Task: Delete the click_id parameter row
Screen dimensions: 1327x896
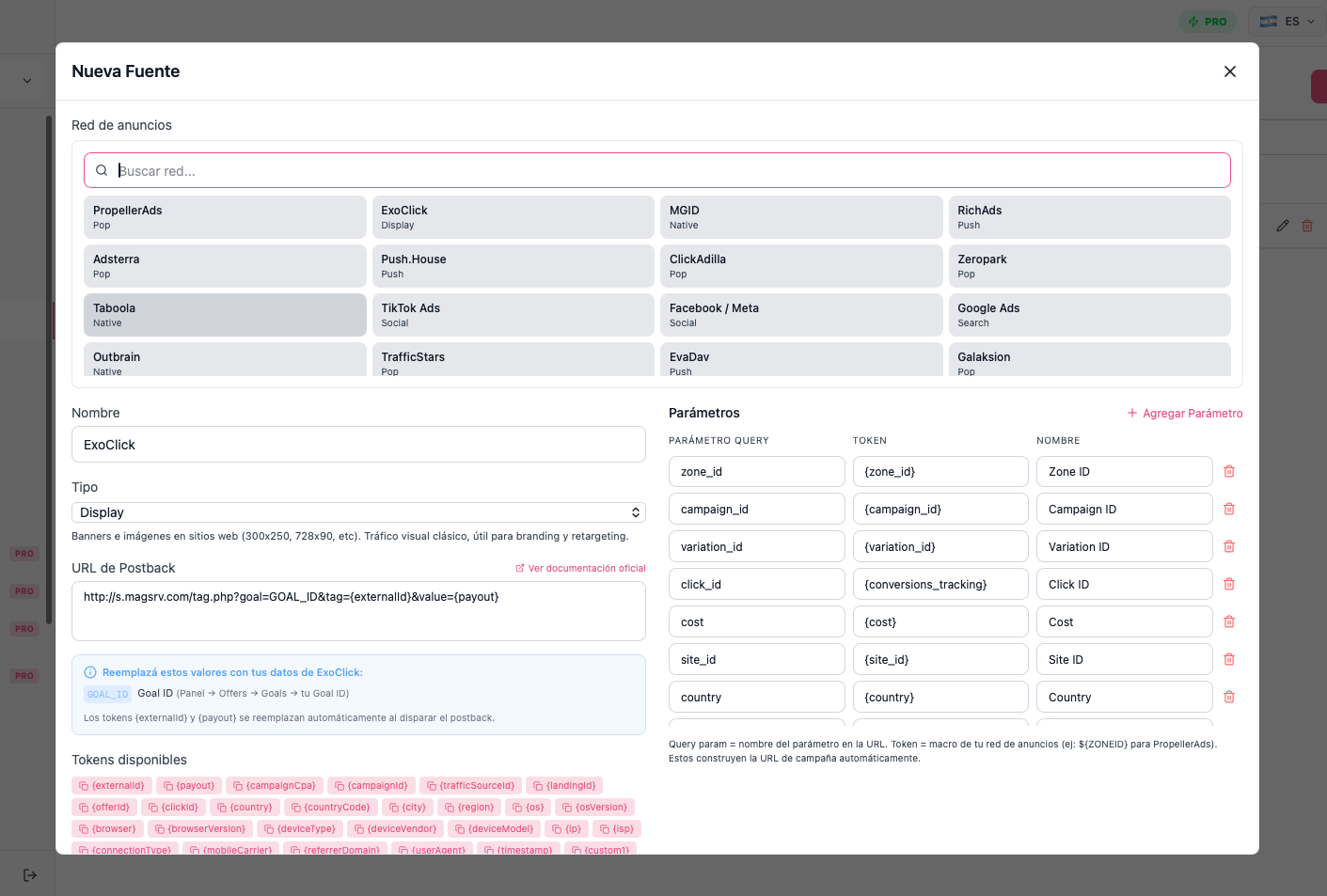Action: pos(1229,584)
